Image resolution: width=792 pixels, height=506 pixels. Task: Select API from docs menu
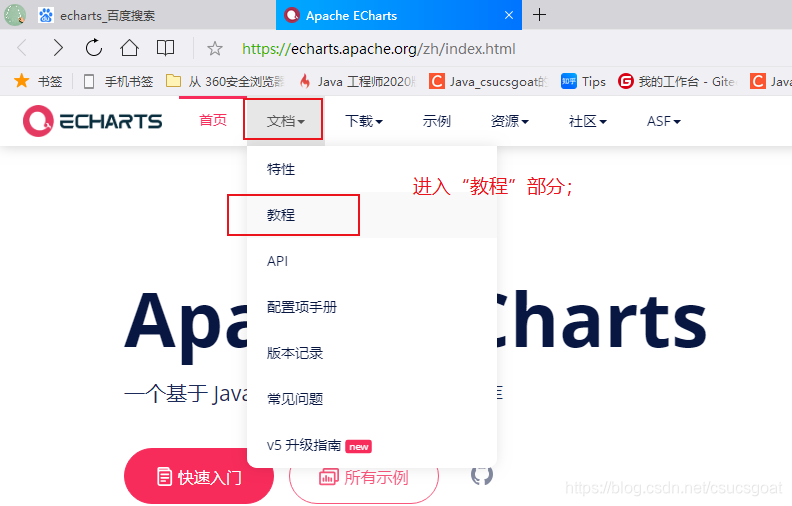point(372,261)
